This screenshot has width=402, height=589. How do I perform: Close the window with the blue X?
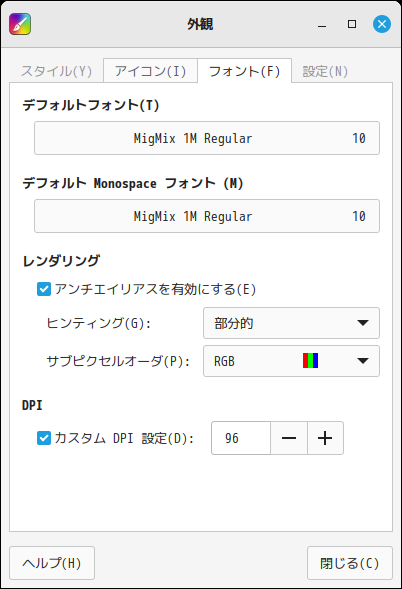point(382,24)
